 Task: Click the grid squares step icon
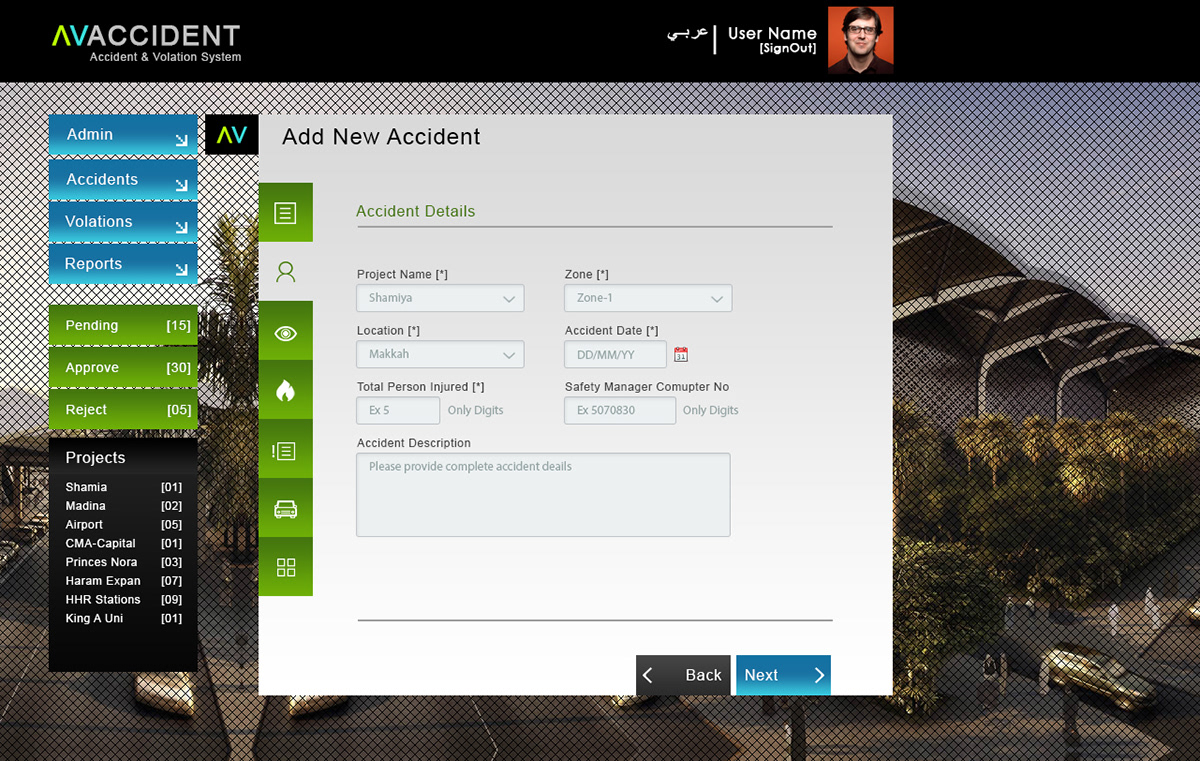point(285,568)
